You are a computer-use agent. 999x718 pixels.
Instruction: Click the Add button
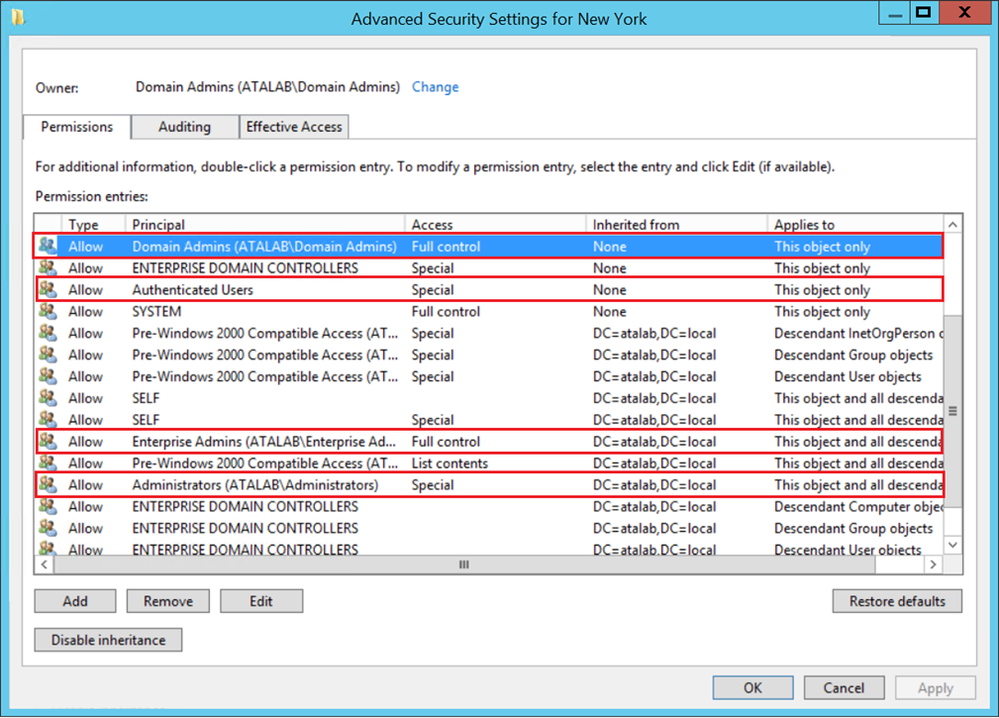75,601
